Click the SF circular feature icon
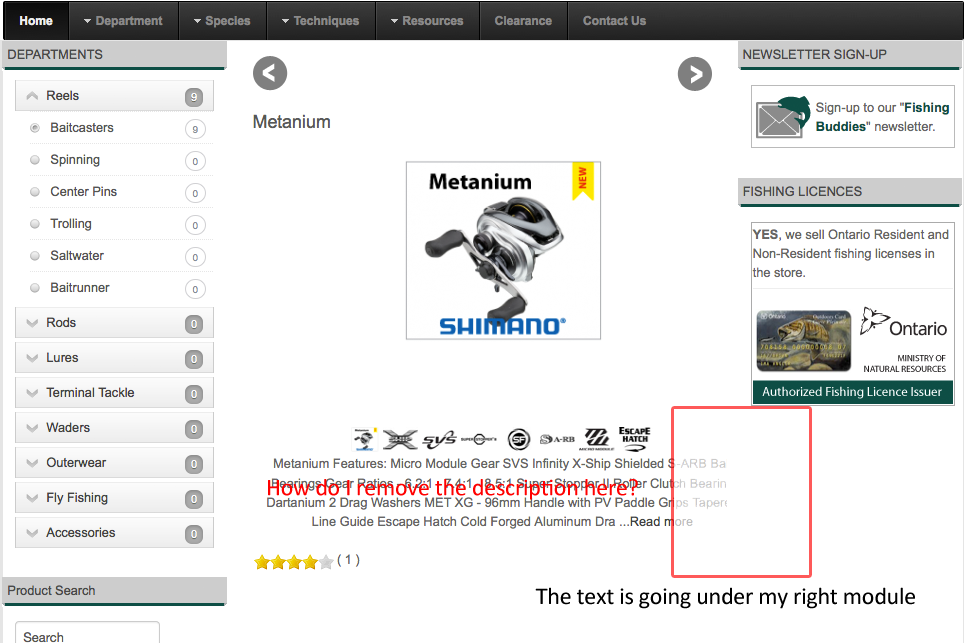The image size is (964, 643). coord(519,439)
